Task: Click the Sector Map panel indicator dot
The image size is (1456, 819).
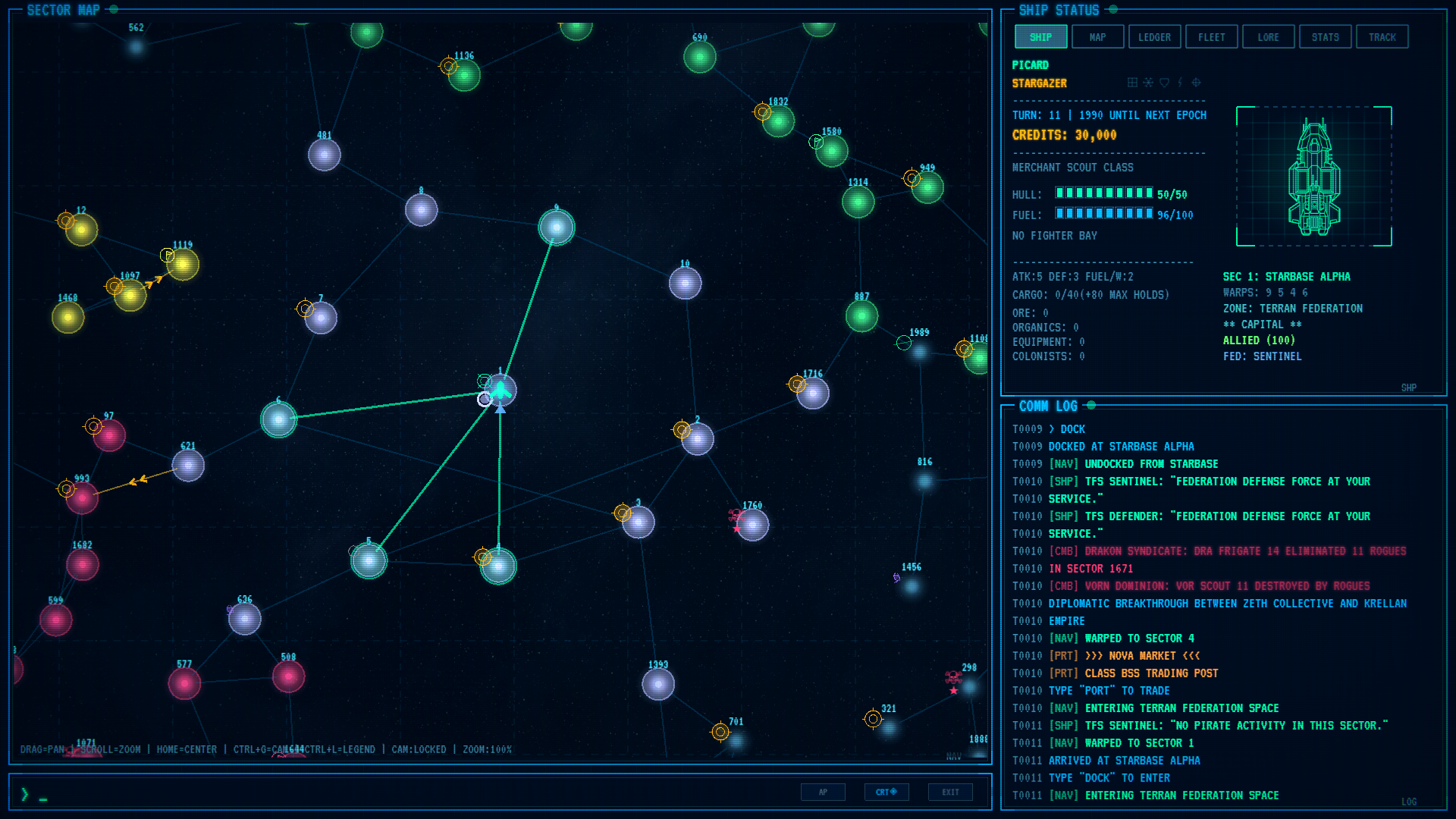Action: [x=114, y=9]
